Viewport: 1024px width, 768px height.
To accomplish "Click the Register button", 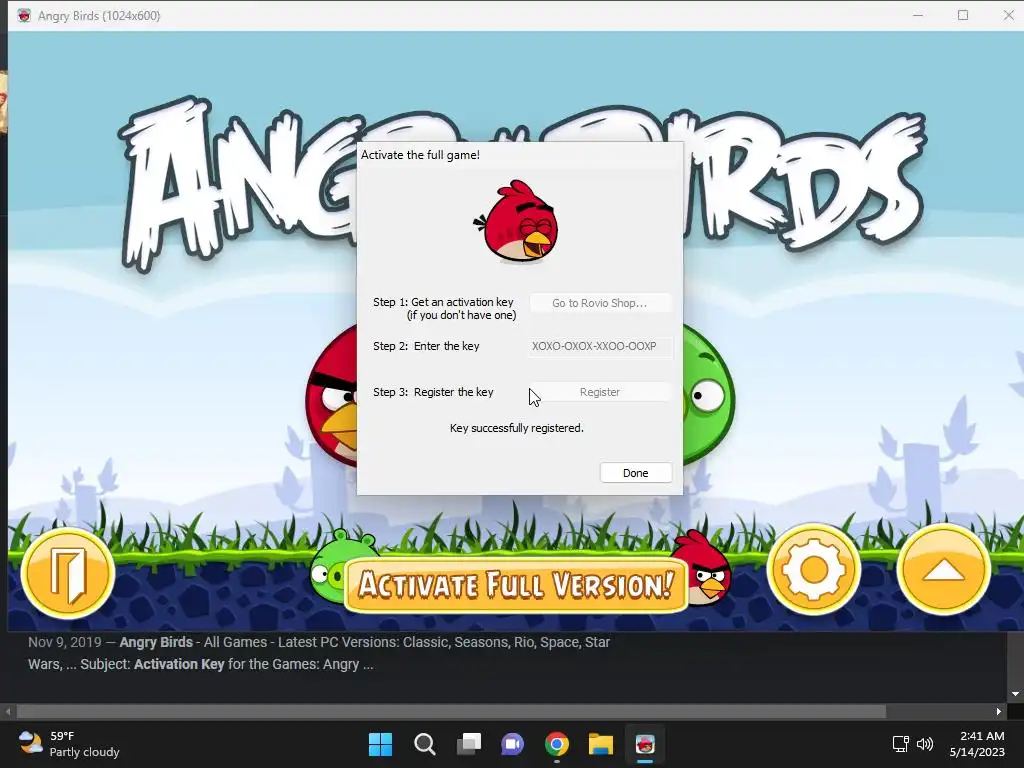I will tap(600, 392).
